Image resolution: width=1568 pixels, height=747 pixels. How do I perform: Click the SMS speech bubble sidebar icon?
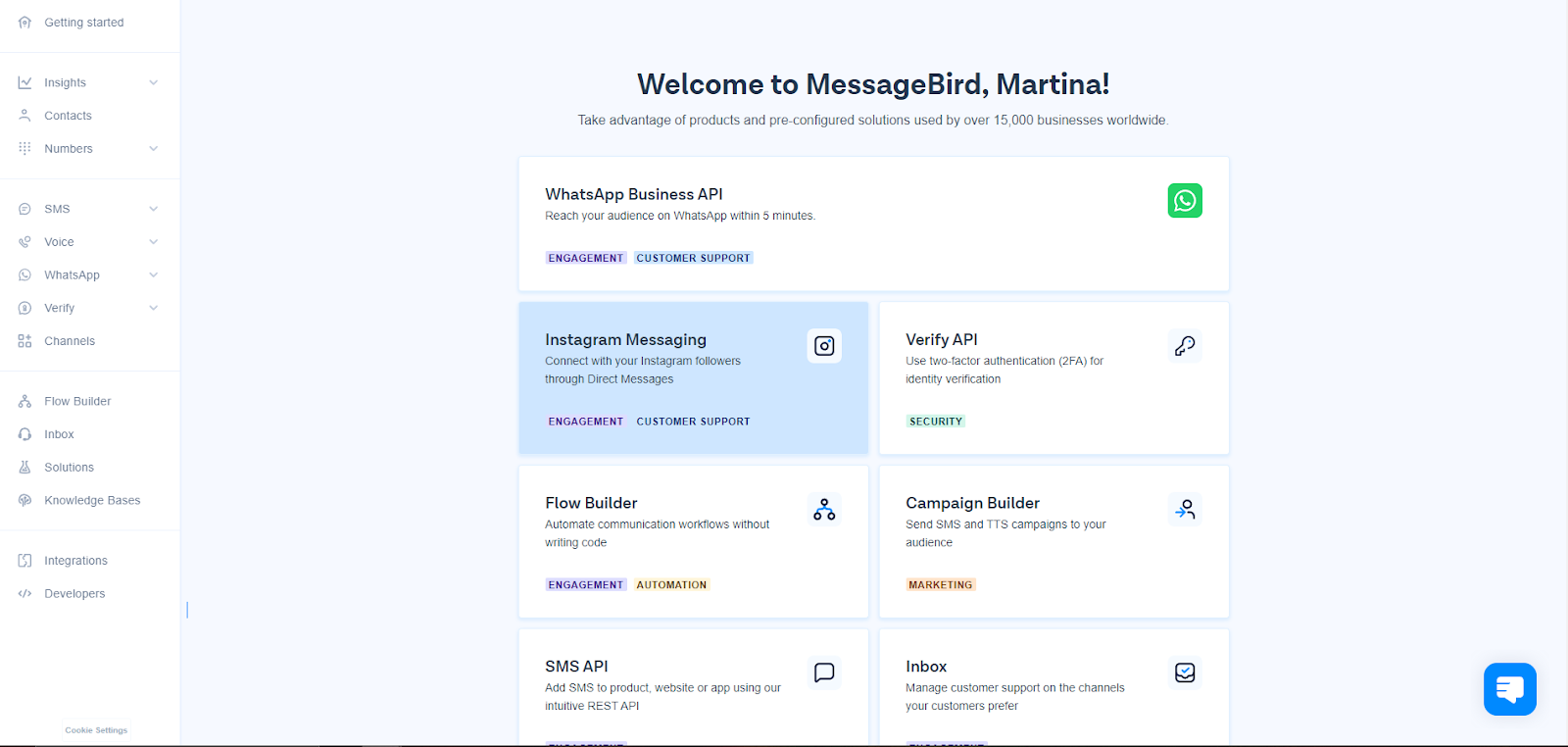(24, 209)
